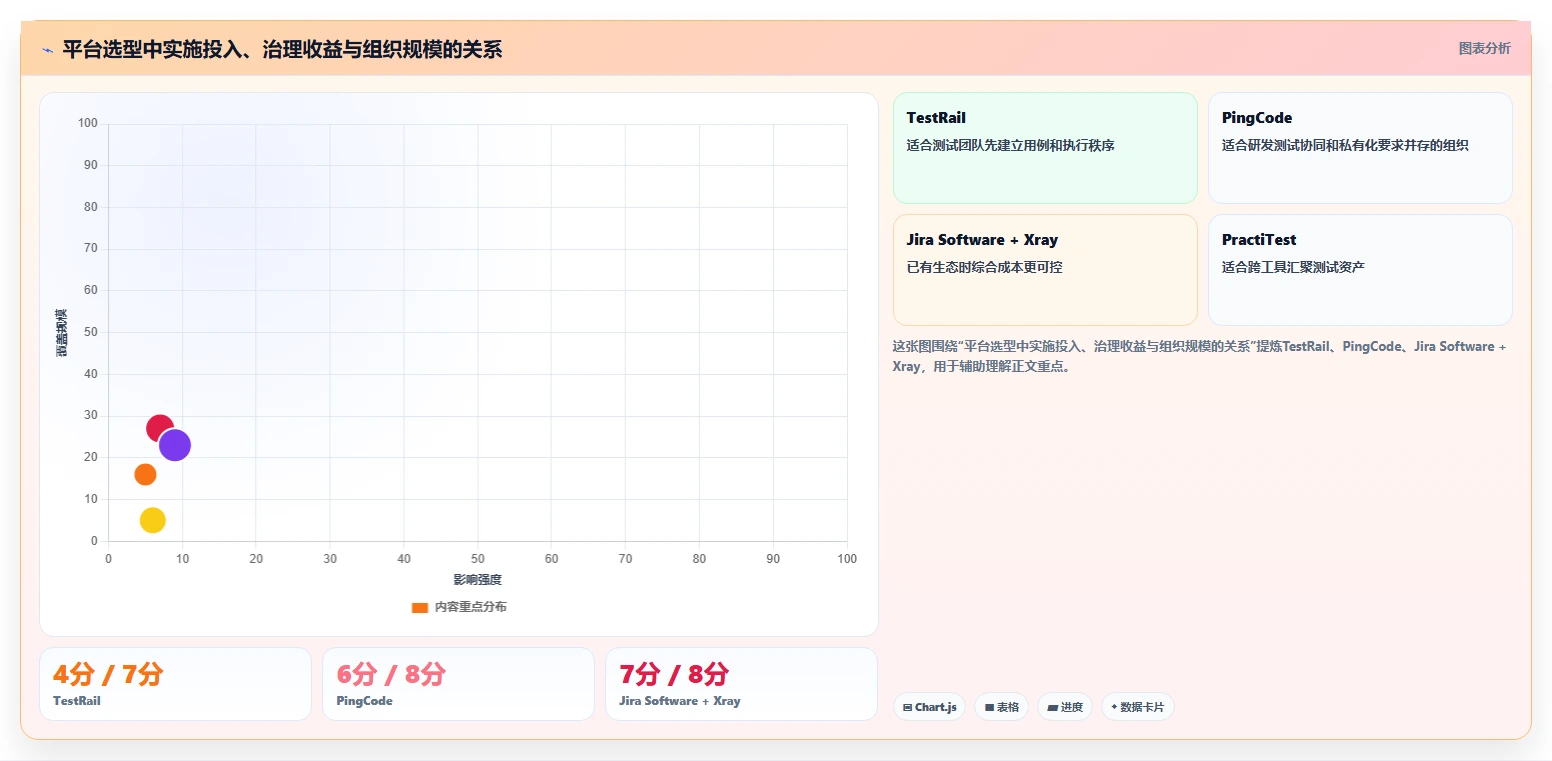The image size is (1552, 761).
Task: Click the chart title 平台选型中实施投入
Action: (x=283, y=49)
